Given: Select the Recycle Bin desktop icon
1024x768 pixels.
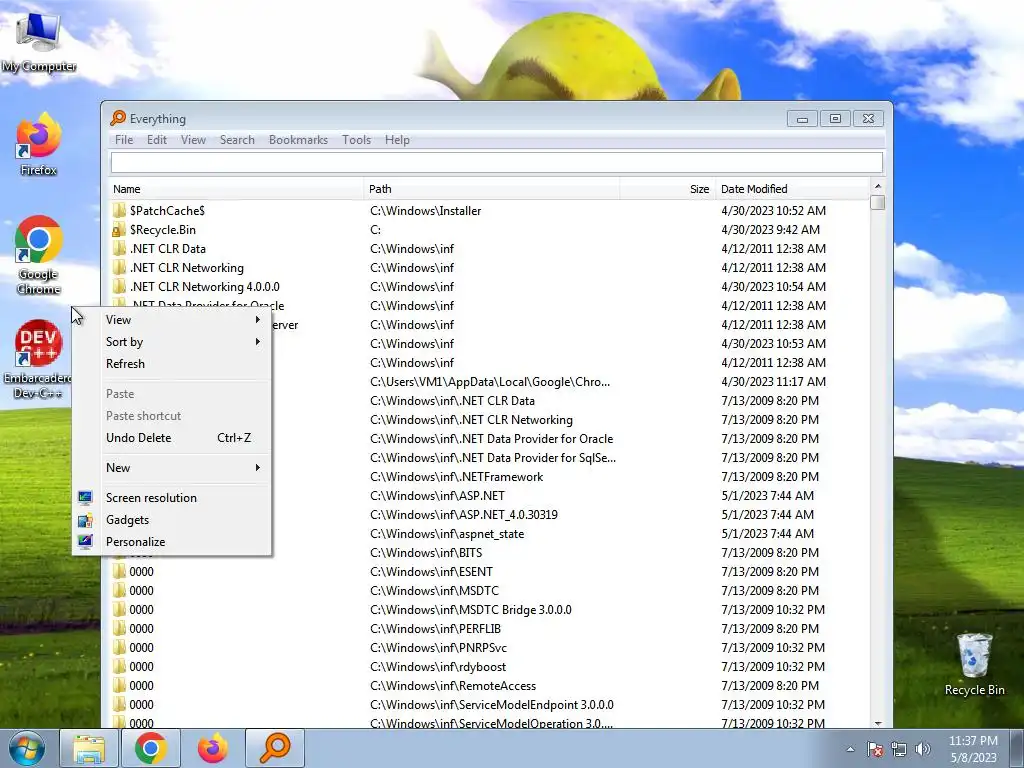Looking at the screenshot, I should point(974,664).
